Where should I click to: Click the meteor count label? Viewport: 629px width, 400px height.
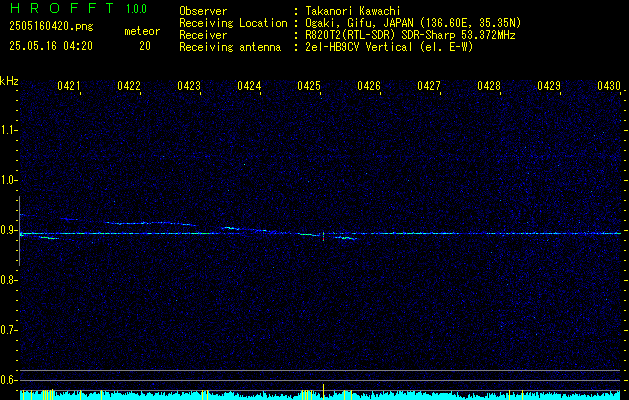[x=142, y=31]
